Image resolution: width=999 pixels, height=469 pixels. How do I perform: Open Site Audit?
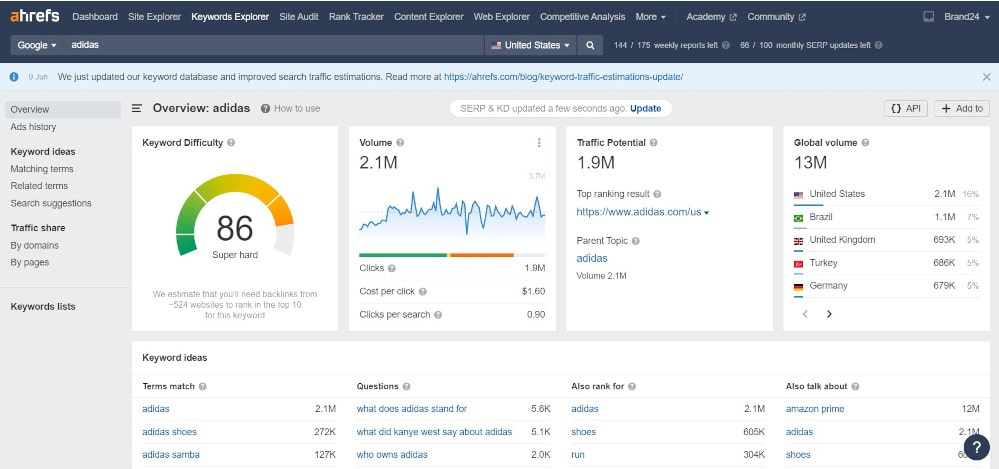tap(299, 17)
